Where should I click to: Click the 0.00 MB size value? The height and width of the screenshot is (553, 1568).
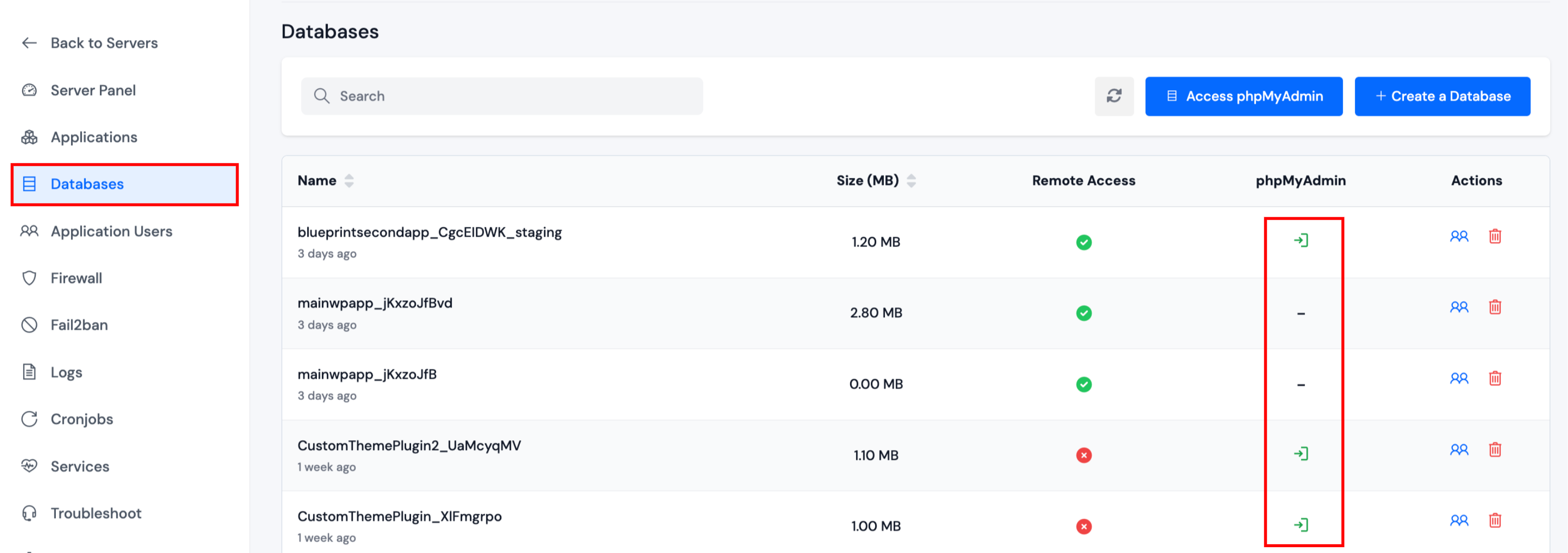coord(876,384)
